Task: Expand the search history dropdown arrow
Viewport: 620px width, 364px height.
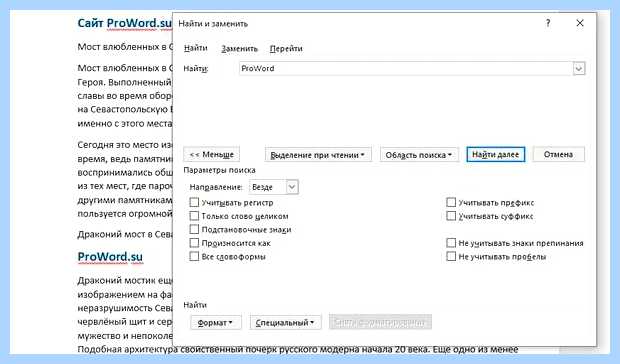Action: pos(579,69)
